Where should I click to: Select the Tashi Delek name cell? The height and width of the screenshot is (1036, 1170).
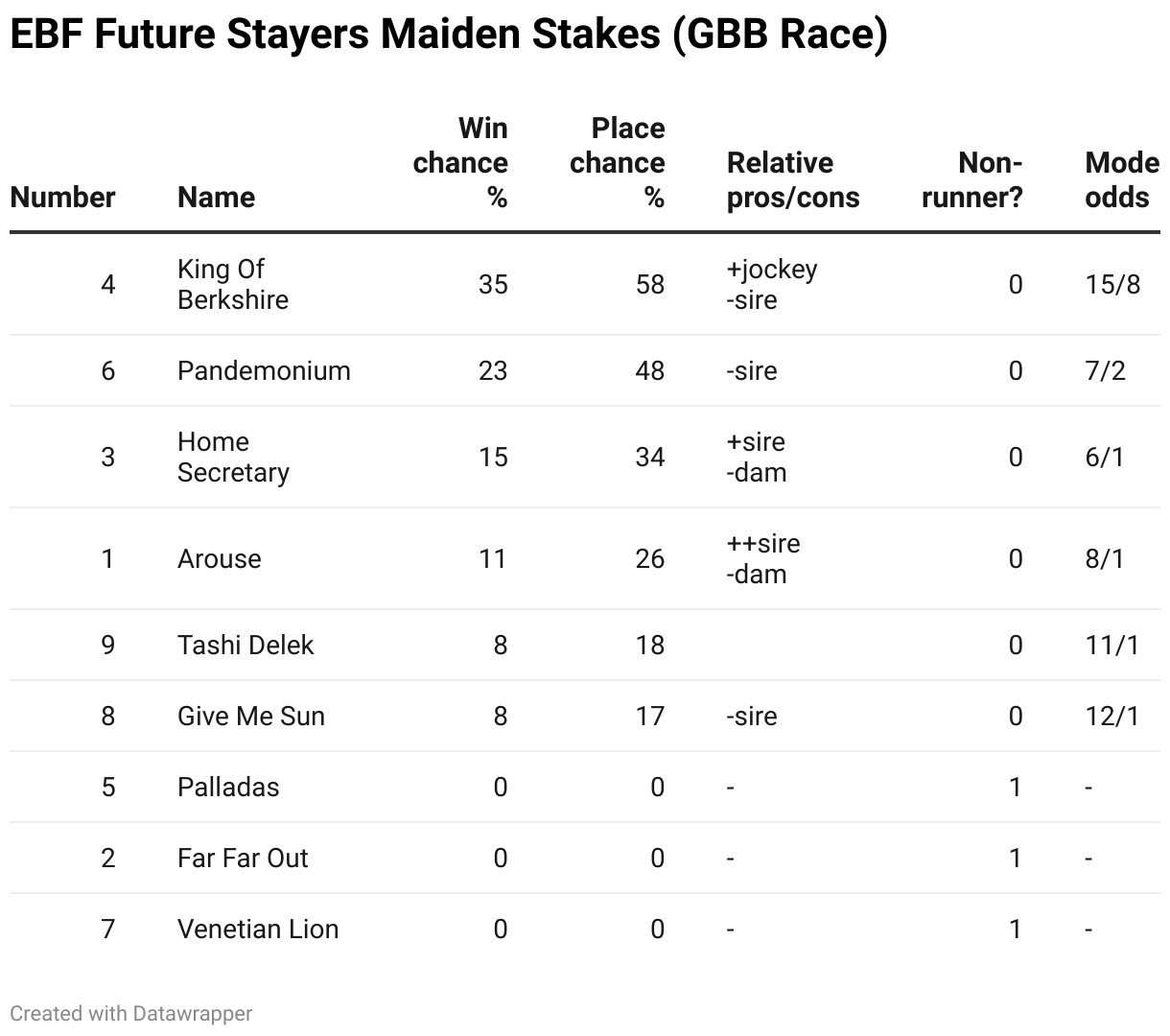pos(246,645)
